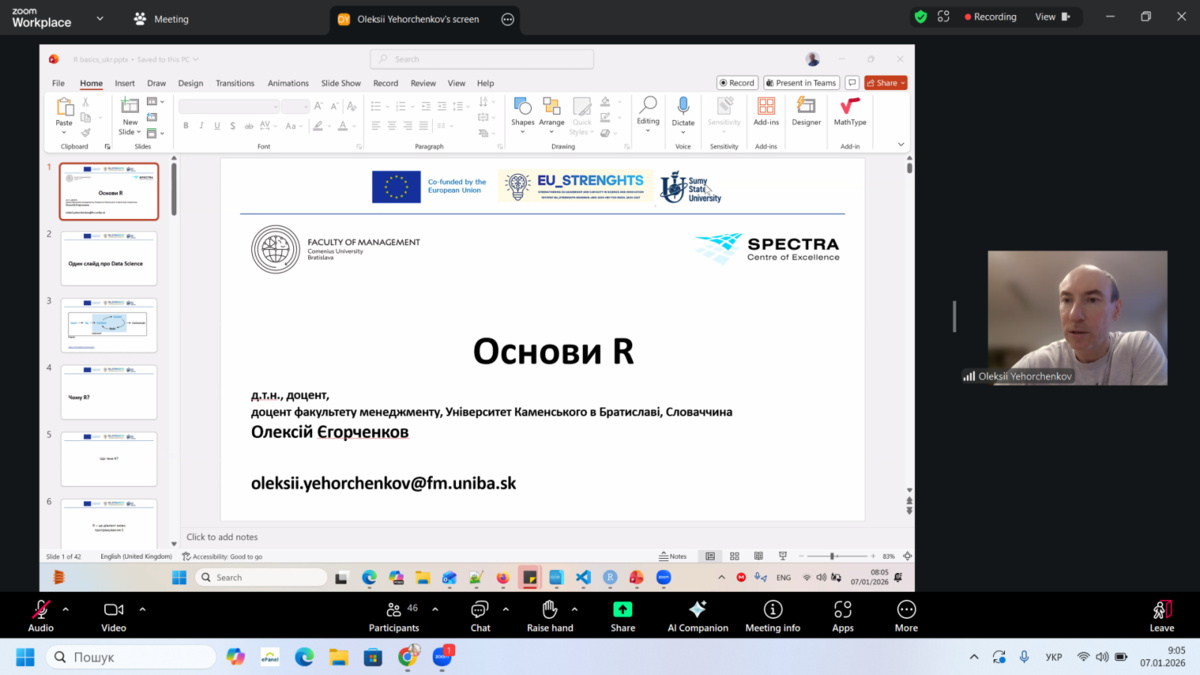Click the red Leave button
The height and width of the screenshot is (675, 1200).
click(1161, 615)
